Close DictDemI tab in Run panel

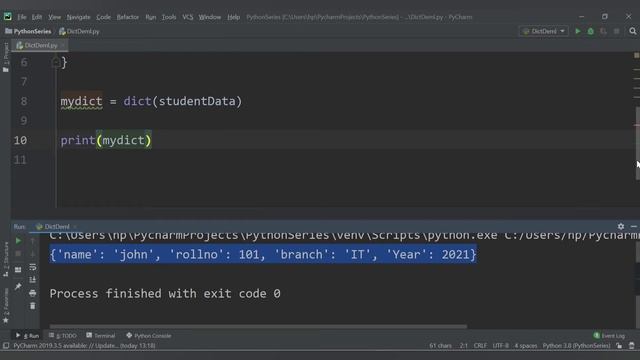pyautogui.click(x=75, y=227)
